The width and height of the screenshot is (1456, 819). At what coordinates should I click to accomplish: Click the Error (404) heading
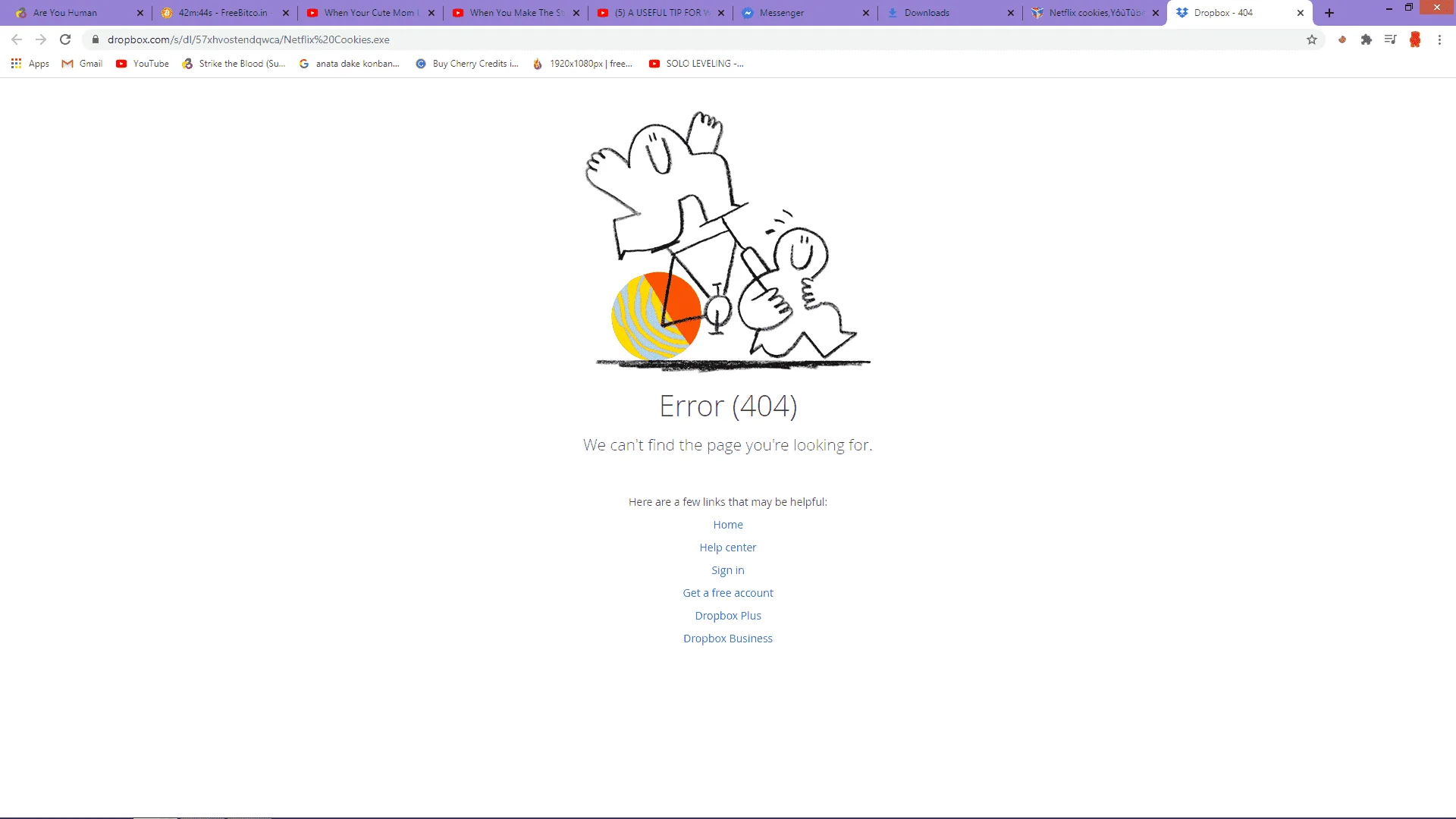pyautogui.click(x=728, y=406)
